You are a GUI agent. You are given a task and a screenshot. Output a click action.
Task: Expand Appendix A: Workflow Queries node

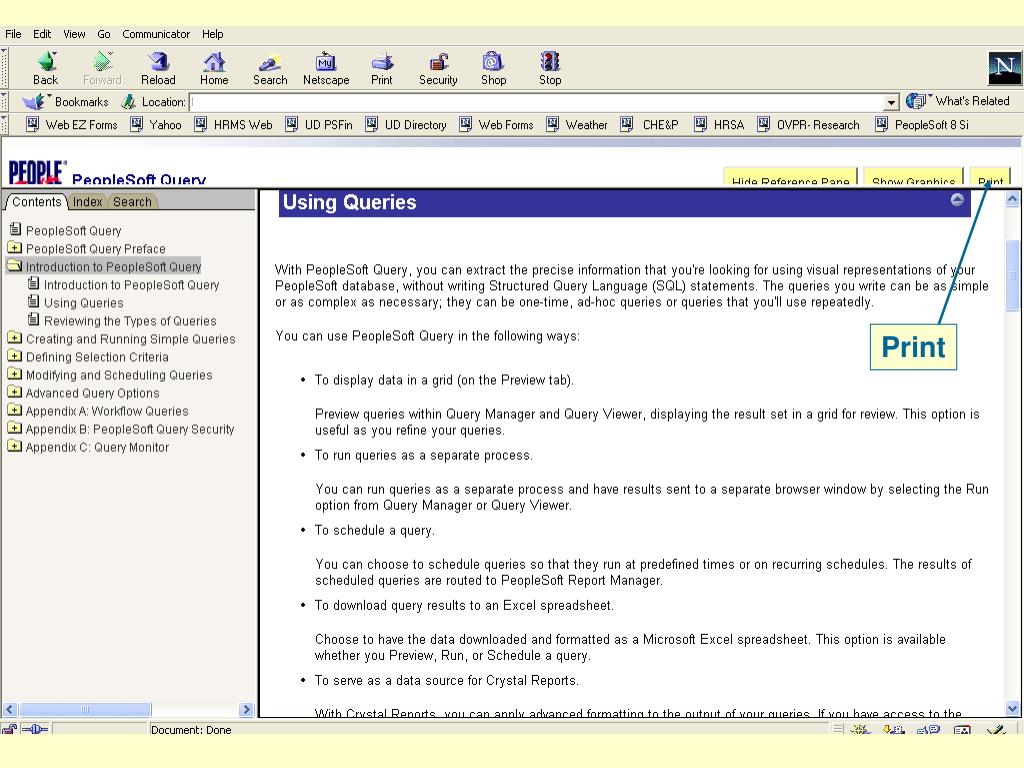click(14, 410)
